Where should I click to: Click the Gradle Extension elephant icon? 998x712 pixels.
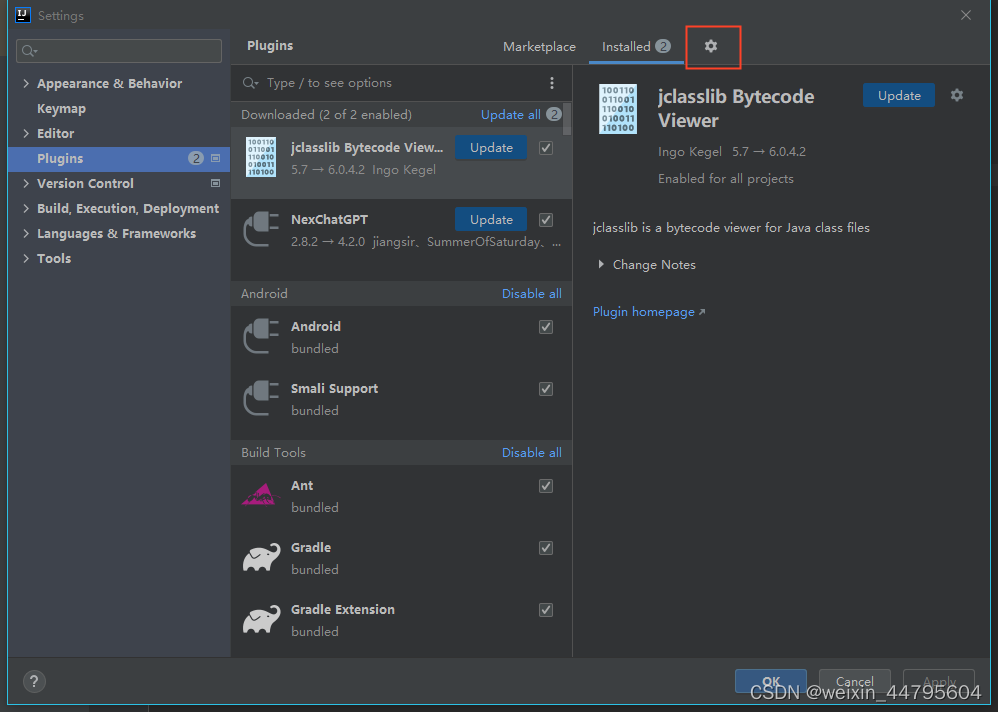(262, 619)
